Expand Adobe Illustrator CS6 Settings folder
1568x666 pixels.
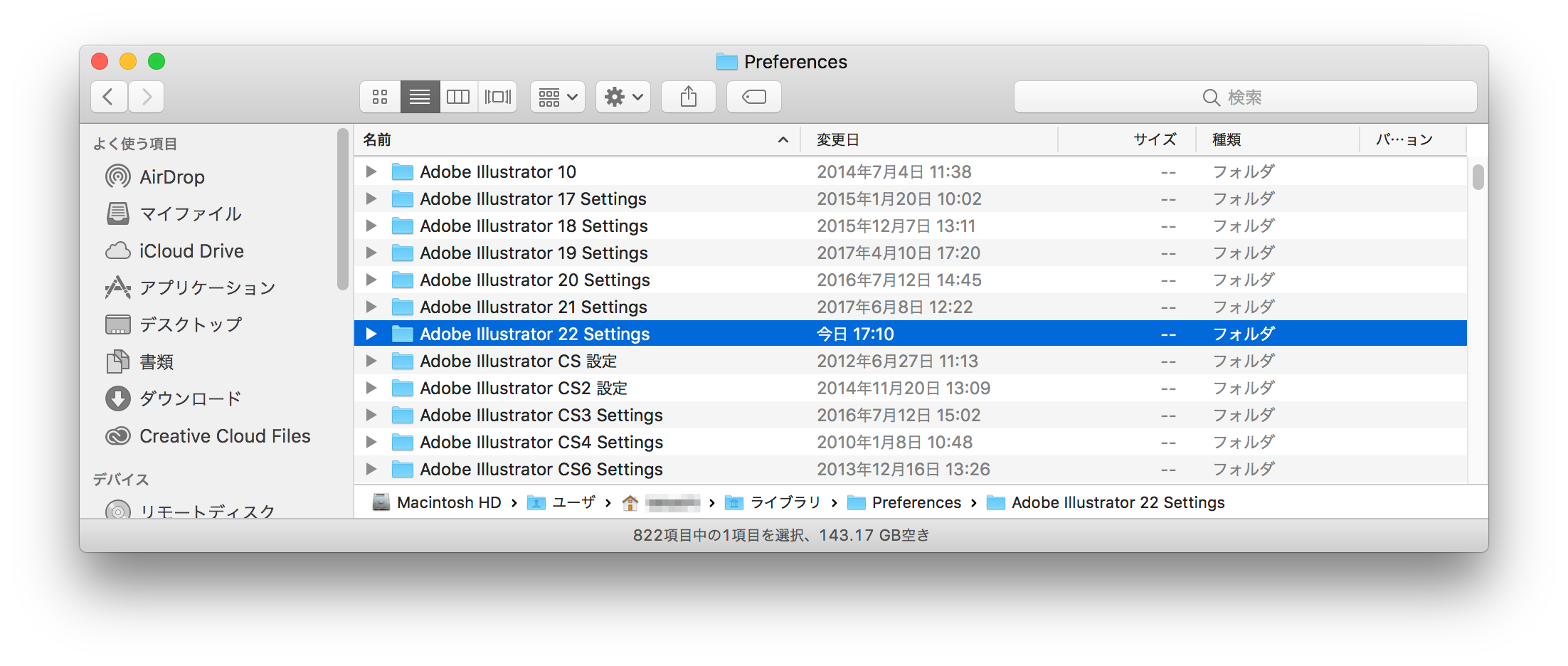(371, 469)
